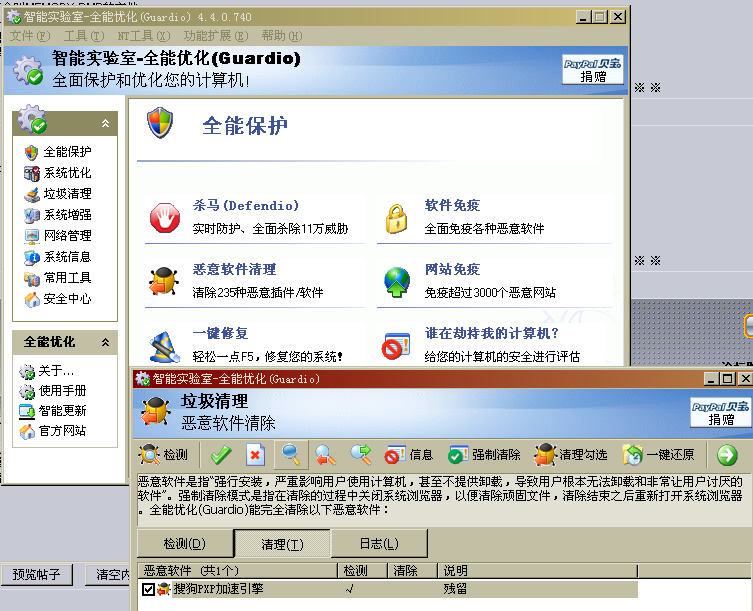Open 杀马(Defendio) link
The width and height of the screenshot is (753, 611).
click(x=245, y=206)
